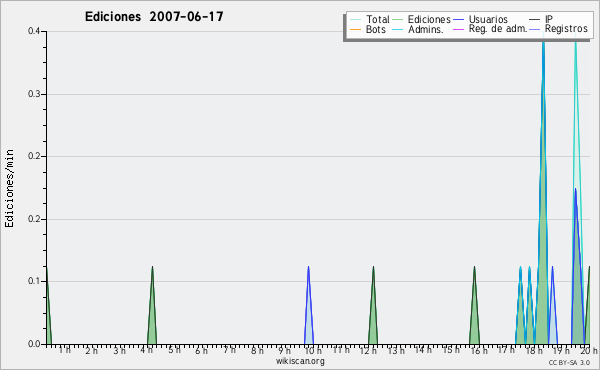This screenshot has width=600, height=370.
Task: Open the wikiscan.org link below the chart
Action: click(300, 361)
